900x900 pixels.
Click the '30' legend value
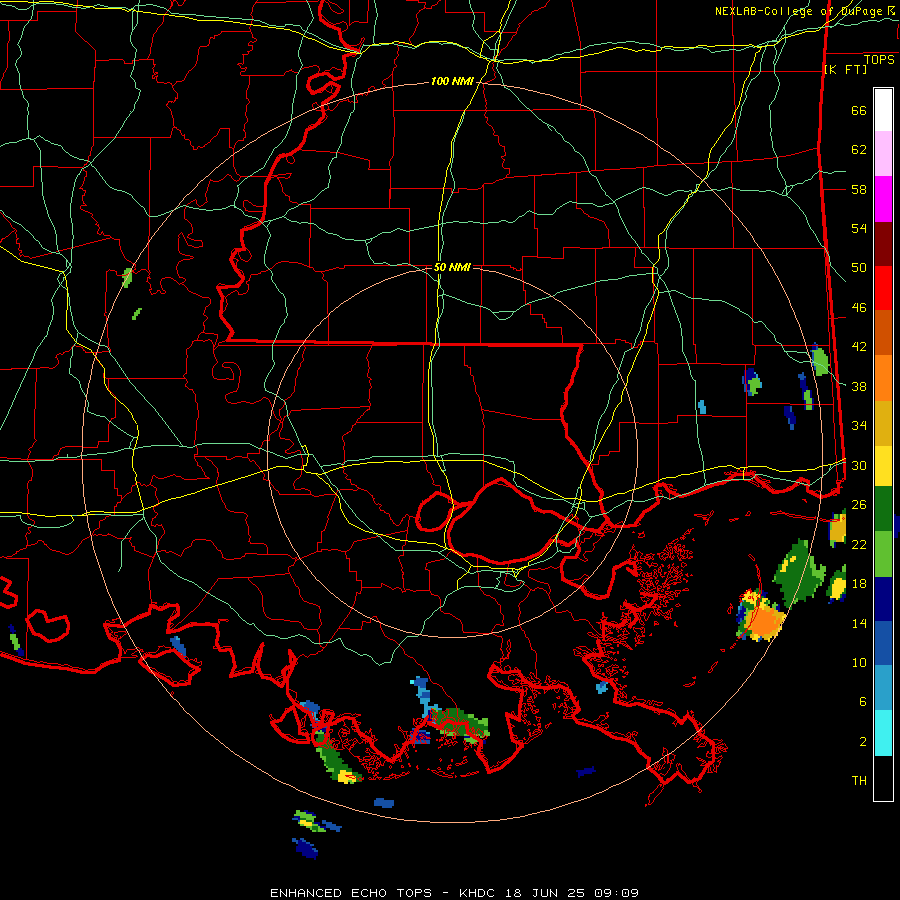click(859, 465)
